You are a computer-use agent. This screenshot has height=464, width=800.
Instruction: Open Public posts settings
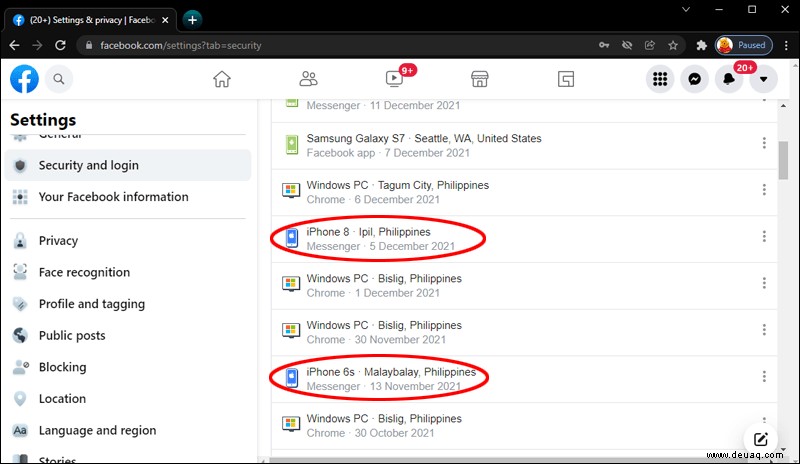coord(128,336)
